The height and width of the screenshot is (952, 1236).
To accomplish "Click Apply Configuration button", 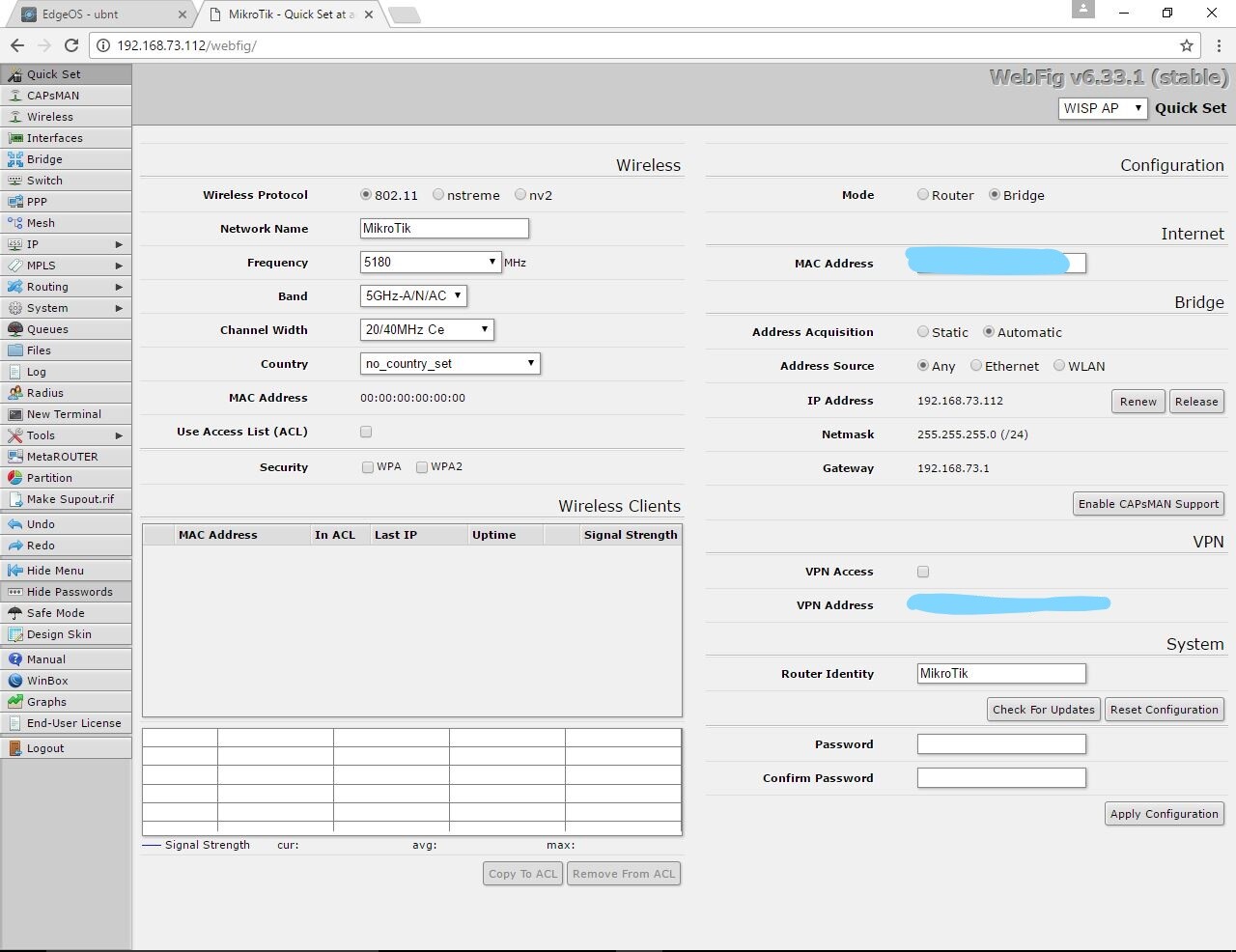I will [x=1165, y=814].
